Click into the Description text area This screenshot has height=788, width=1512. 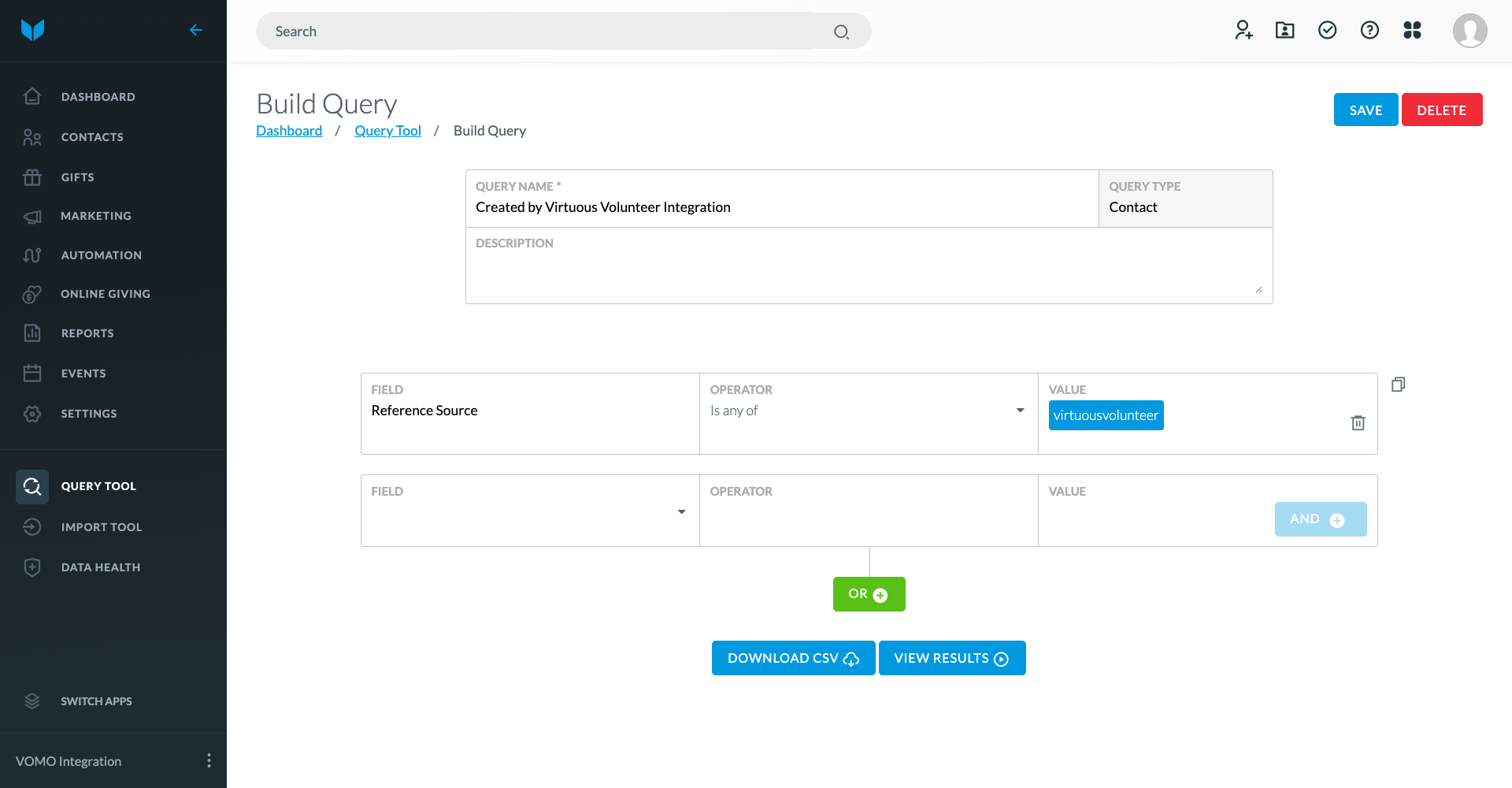(869, 266)
